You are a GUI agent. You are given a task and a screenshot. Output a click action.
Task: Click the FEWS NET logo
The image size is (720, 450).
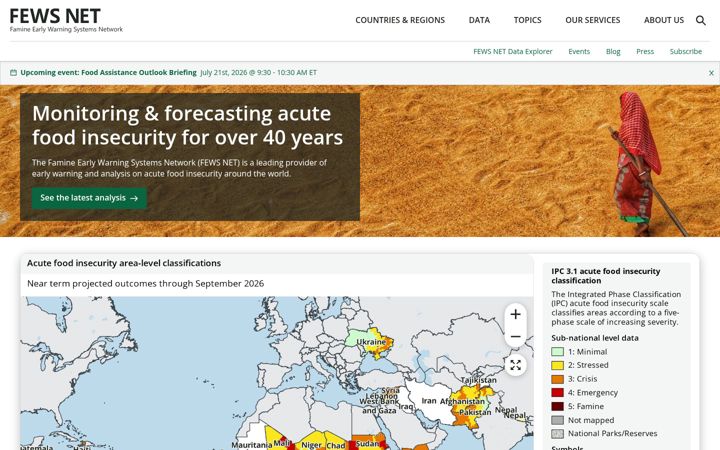point(66,21)
